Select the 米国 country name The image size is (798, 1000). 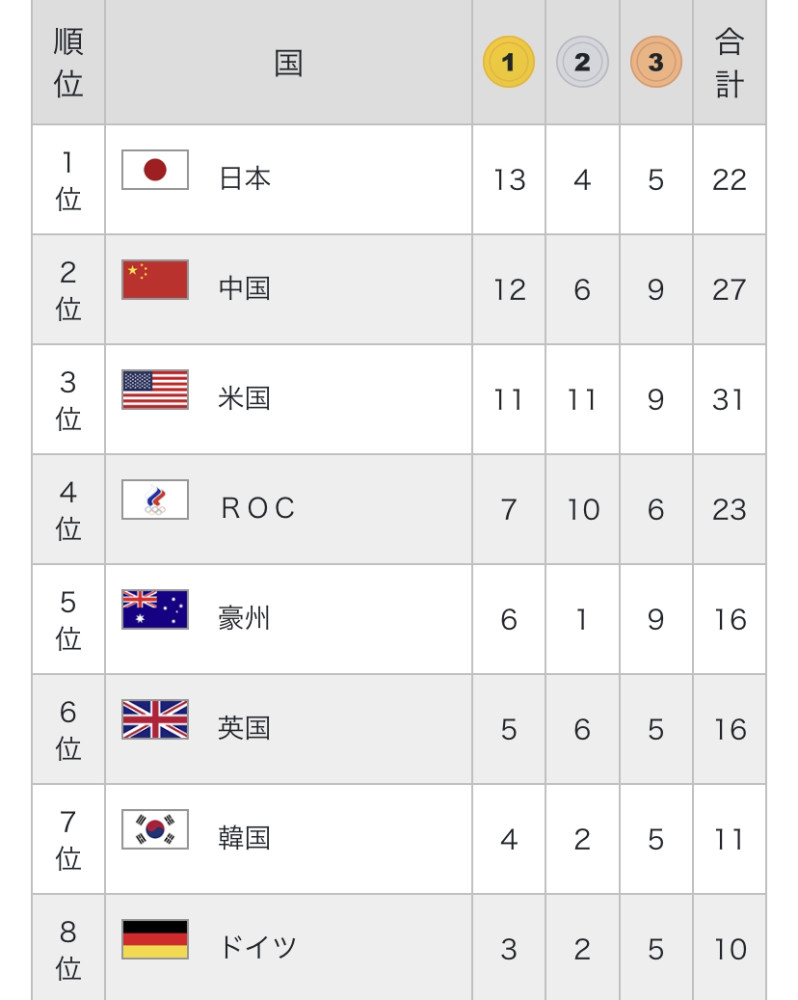click(x=245, y=399)
